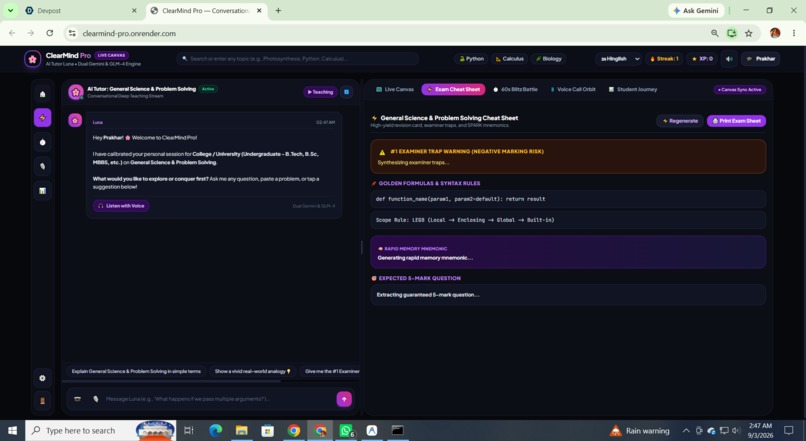Click 'Show a vivid real-world analogy' suggestion
Image resolution: width=806 pixels, height=441 pixels.
[x=252, y=371]
